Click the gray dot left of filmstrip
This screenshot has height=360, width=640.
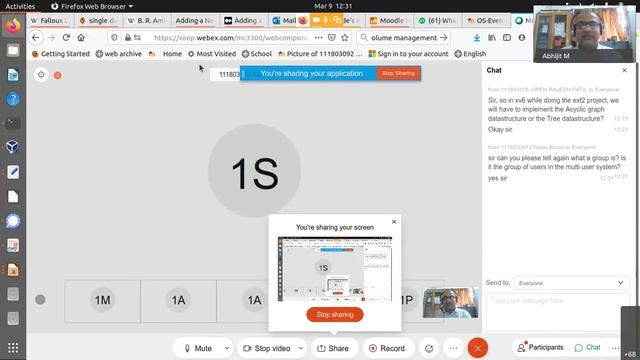(40, 300)
